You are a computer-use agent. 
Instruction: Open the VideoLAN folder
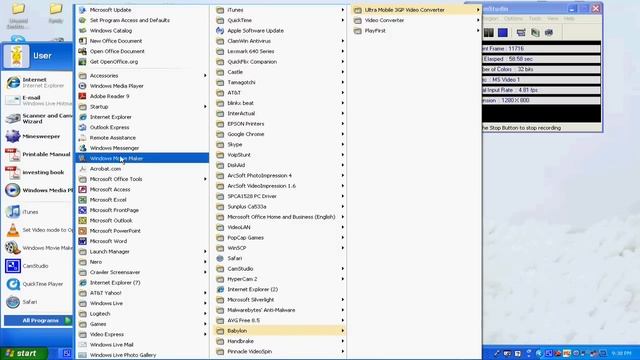[280, 227]
